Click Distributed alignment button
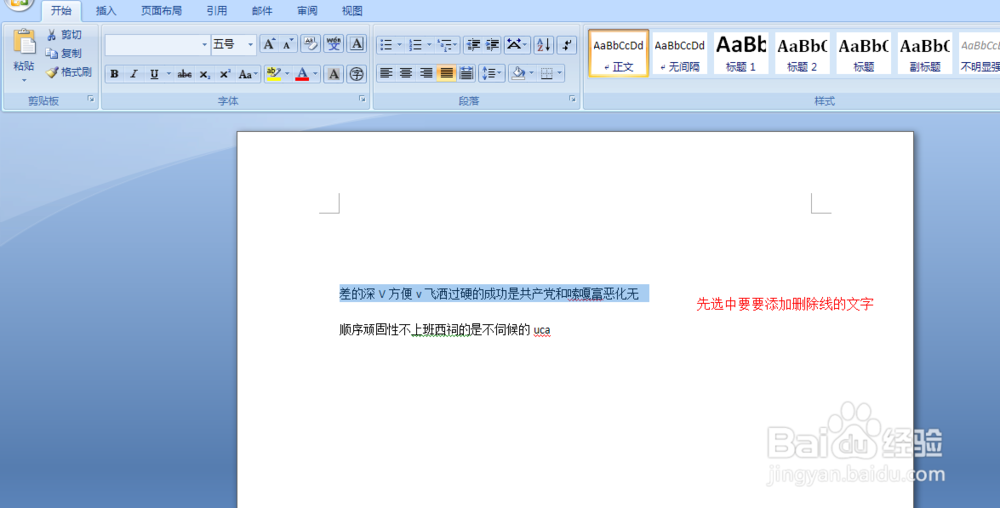The height and width of the screenshot is (508, 1000). coord(466,73)
